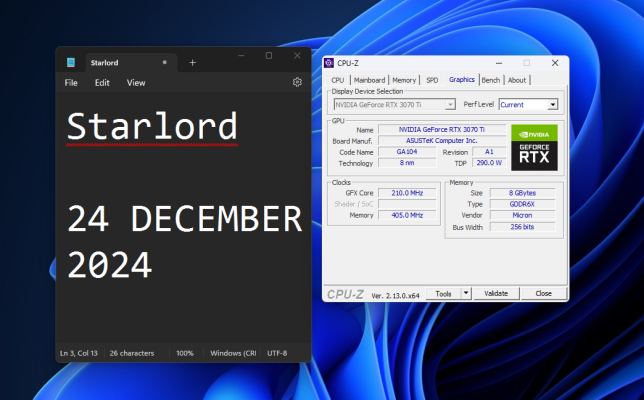Image resolution: width=644 pixels, height=400 pixels.
Task: Click the Close button in CPU-Z
Action: click(543, 294)
